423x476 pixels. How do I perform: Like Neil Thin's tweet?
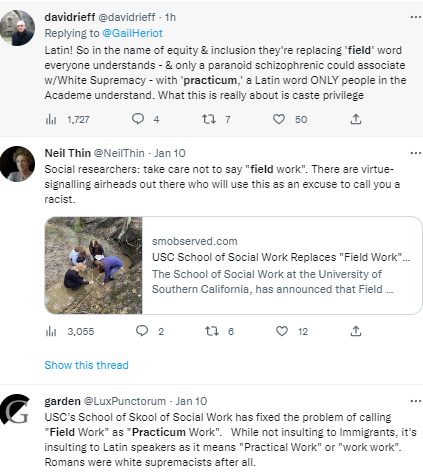click(x=282, y=331)
